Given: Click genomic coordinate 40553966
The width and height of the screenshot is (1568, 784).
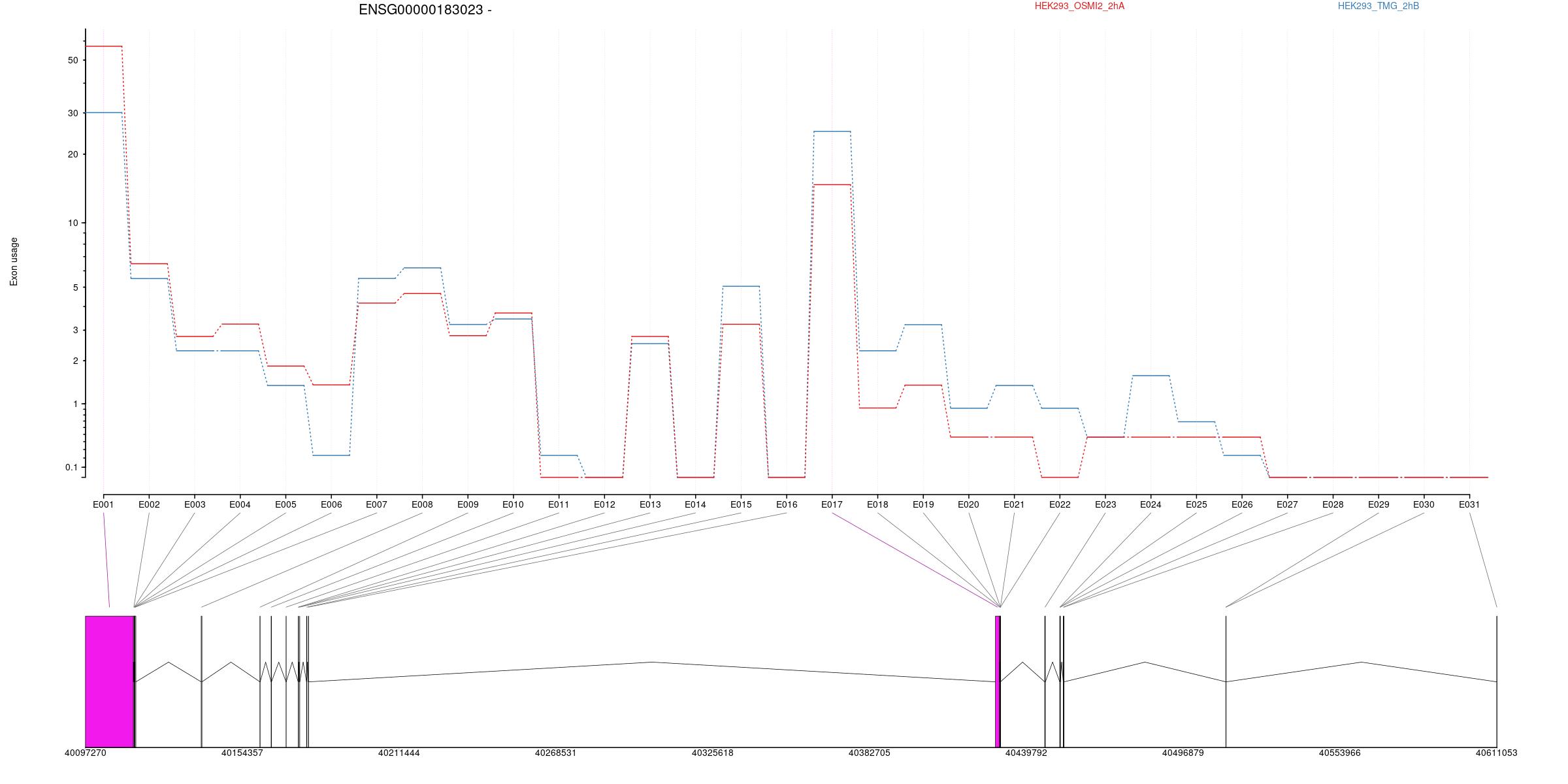Looking at the screenshot, I should pos(1339,753).
